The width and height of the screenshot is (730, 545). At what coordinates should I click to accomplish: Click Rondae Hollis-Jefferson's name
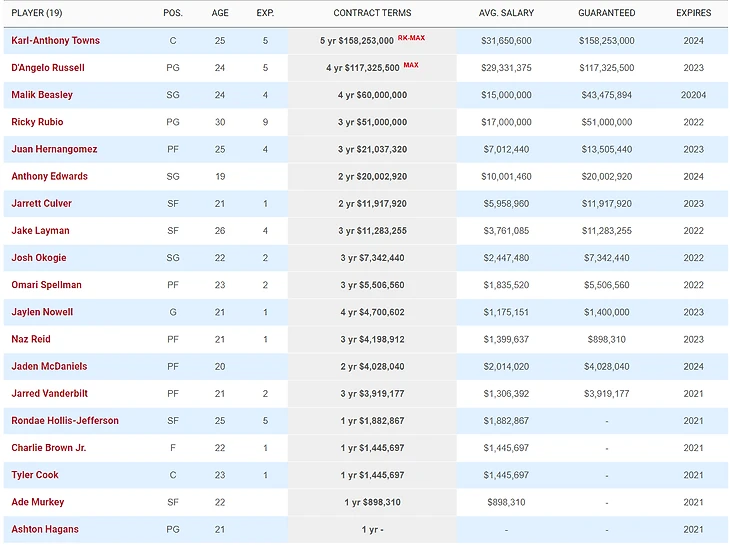(x=65, y=420)
